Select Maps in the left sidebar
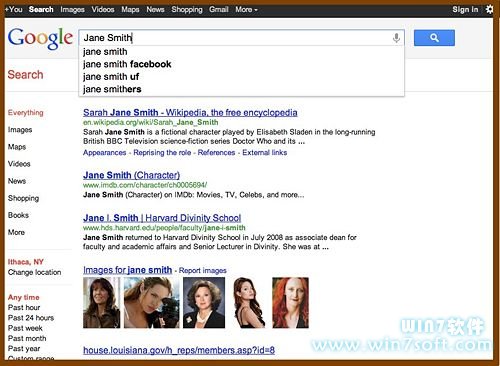Viewport: 500px width, 366px height. click(x=17, y=147)
